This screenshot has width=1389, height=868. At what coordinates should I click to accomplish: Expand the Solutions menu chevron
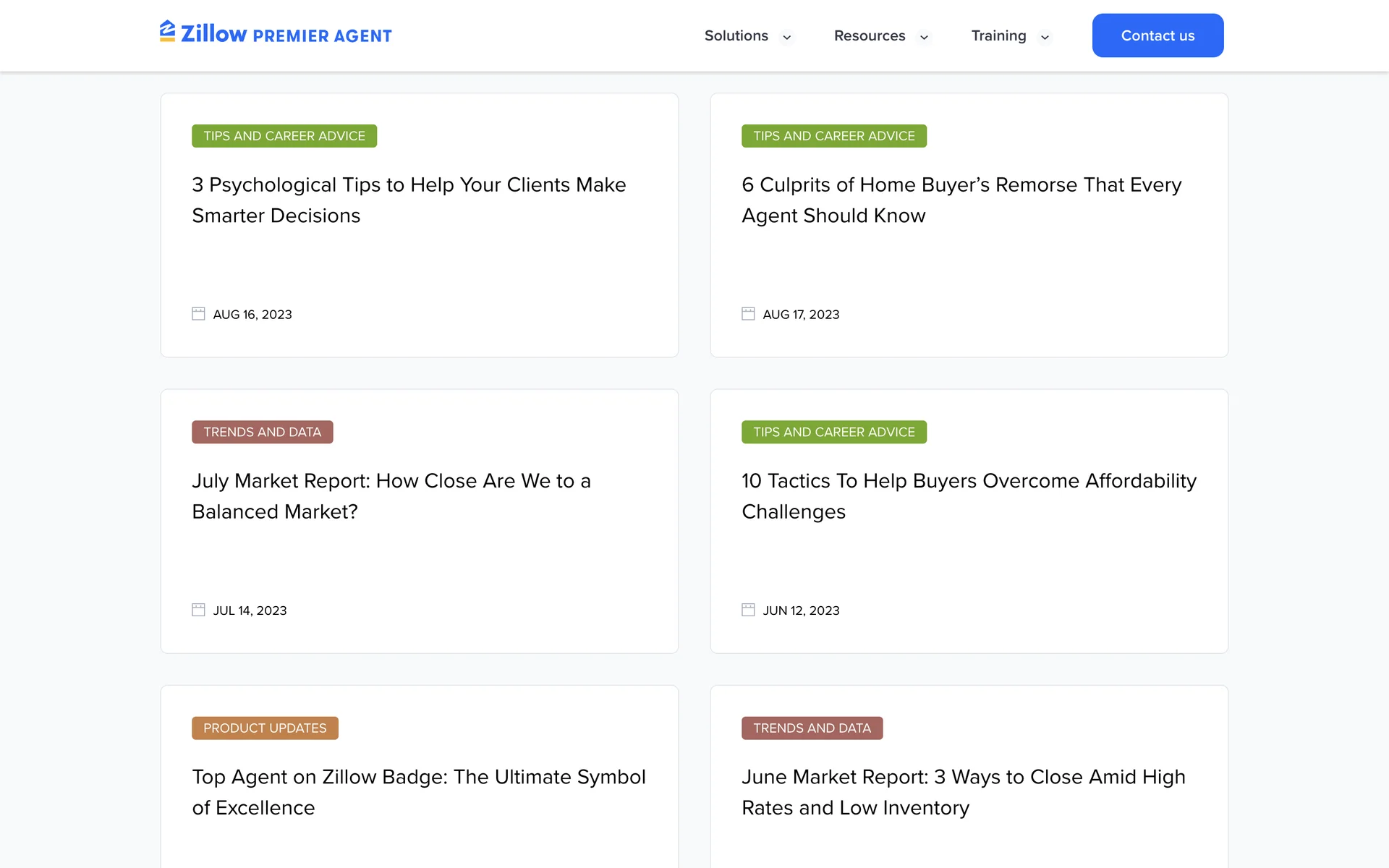tap(786, 37)
